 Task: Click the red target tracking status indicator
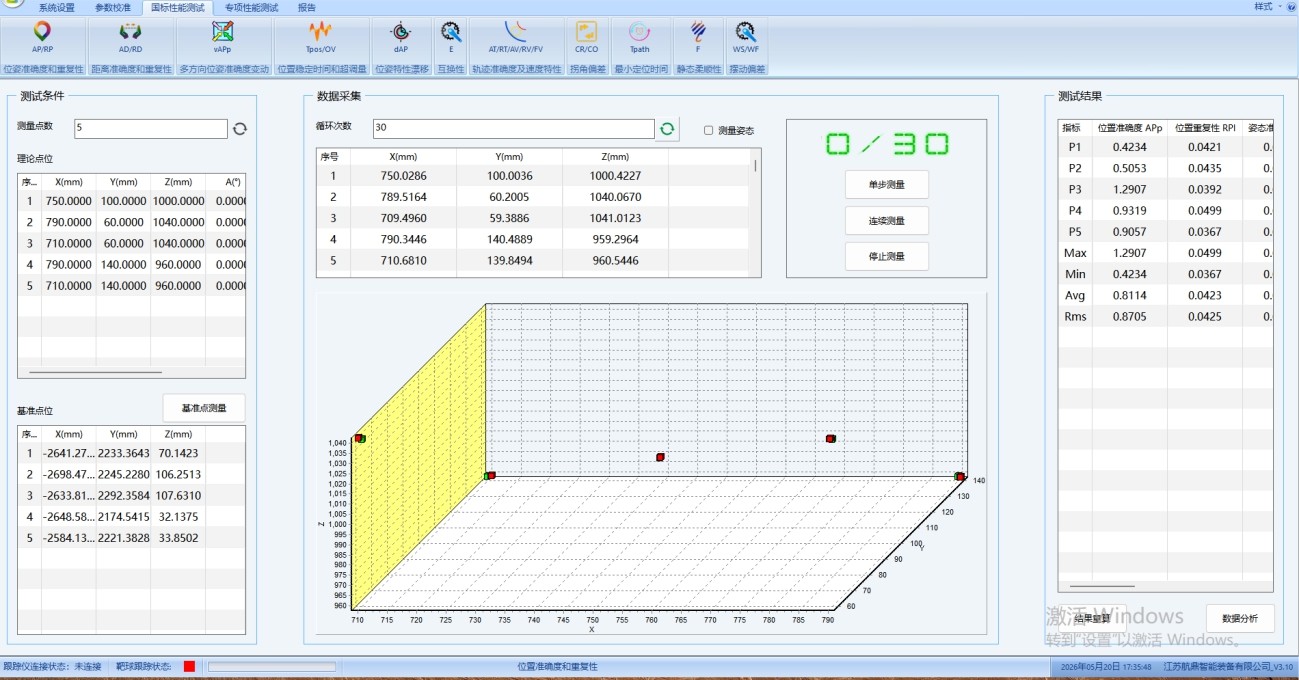189,666
